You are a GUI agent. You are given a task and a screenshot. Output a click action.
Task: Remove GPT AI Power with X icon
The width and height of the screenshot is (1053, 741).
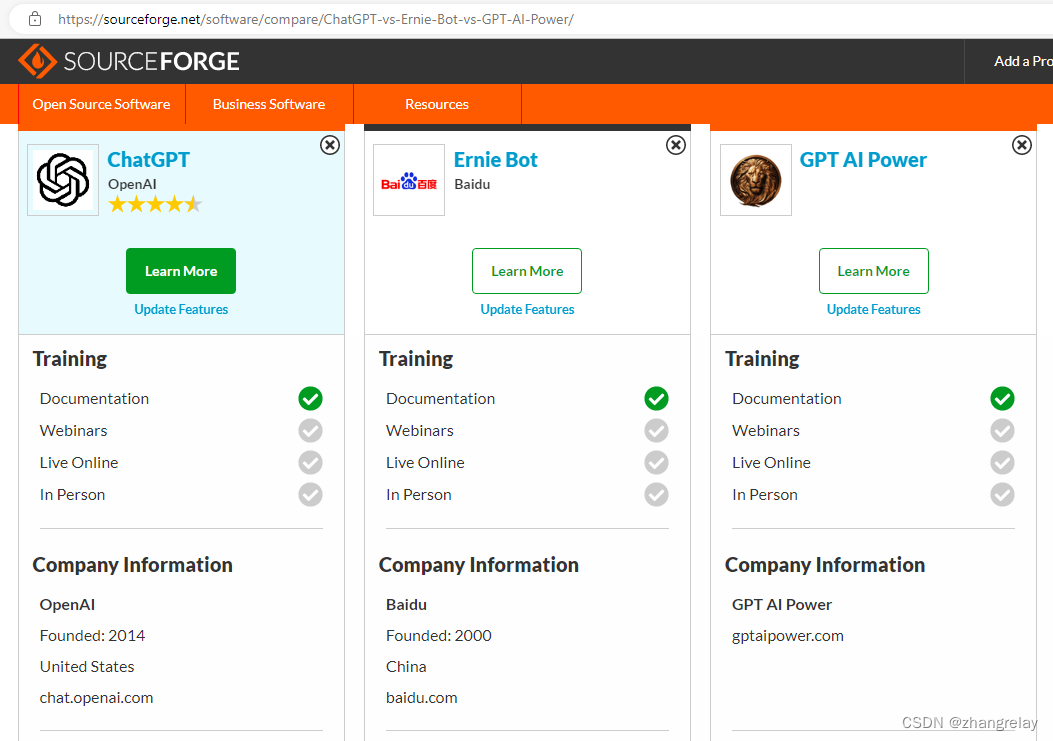1021,145
